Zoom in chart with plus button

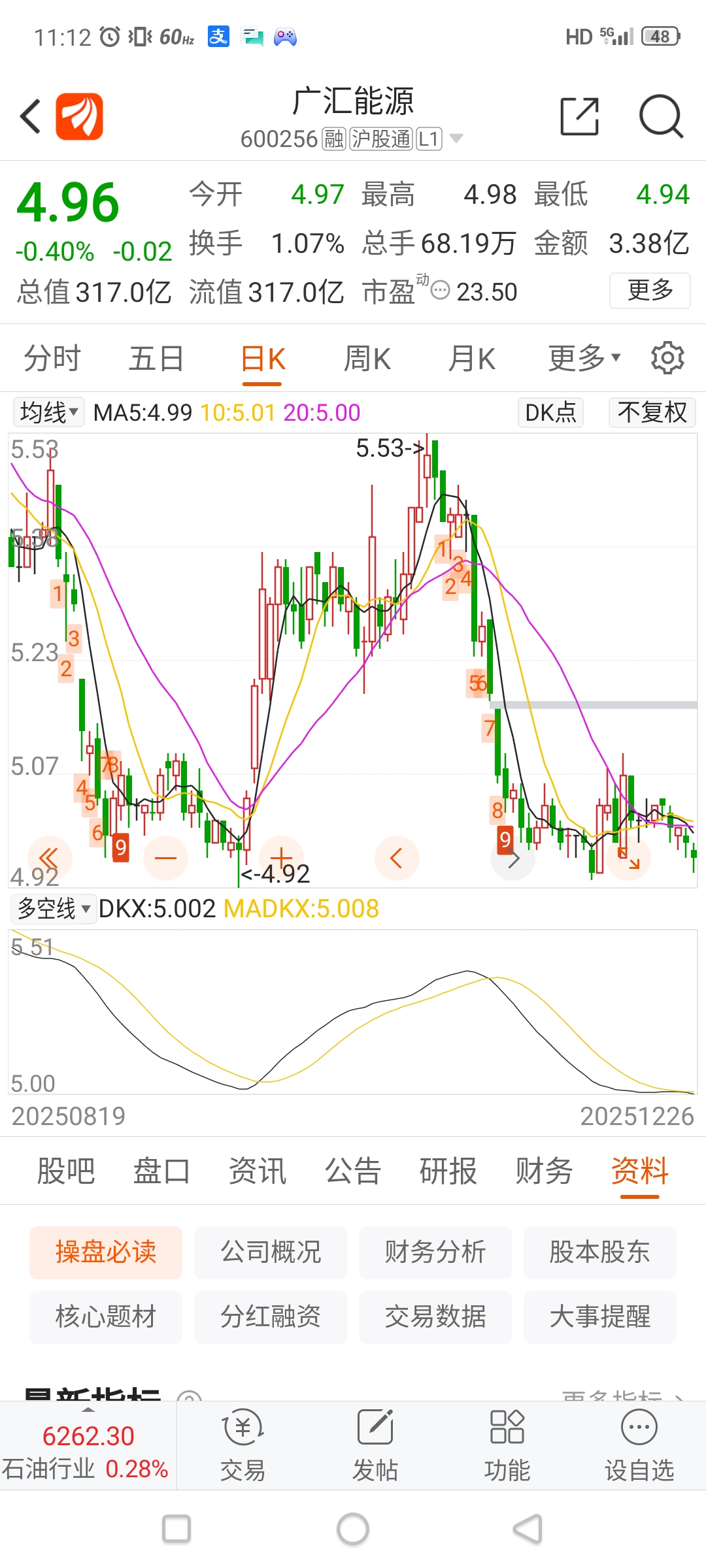[x=281, y=858]
